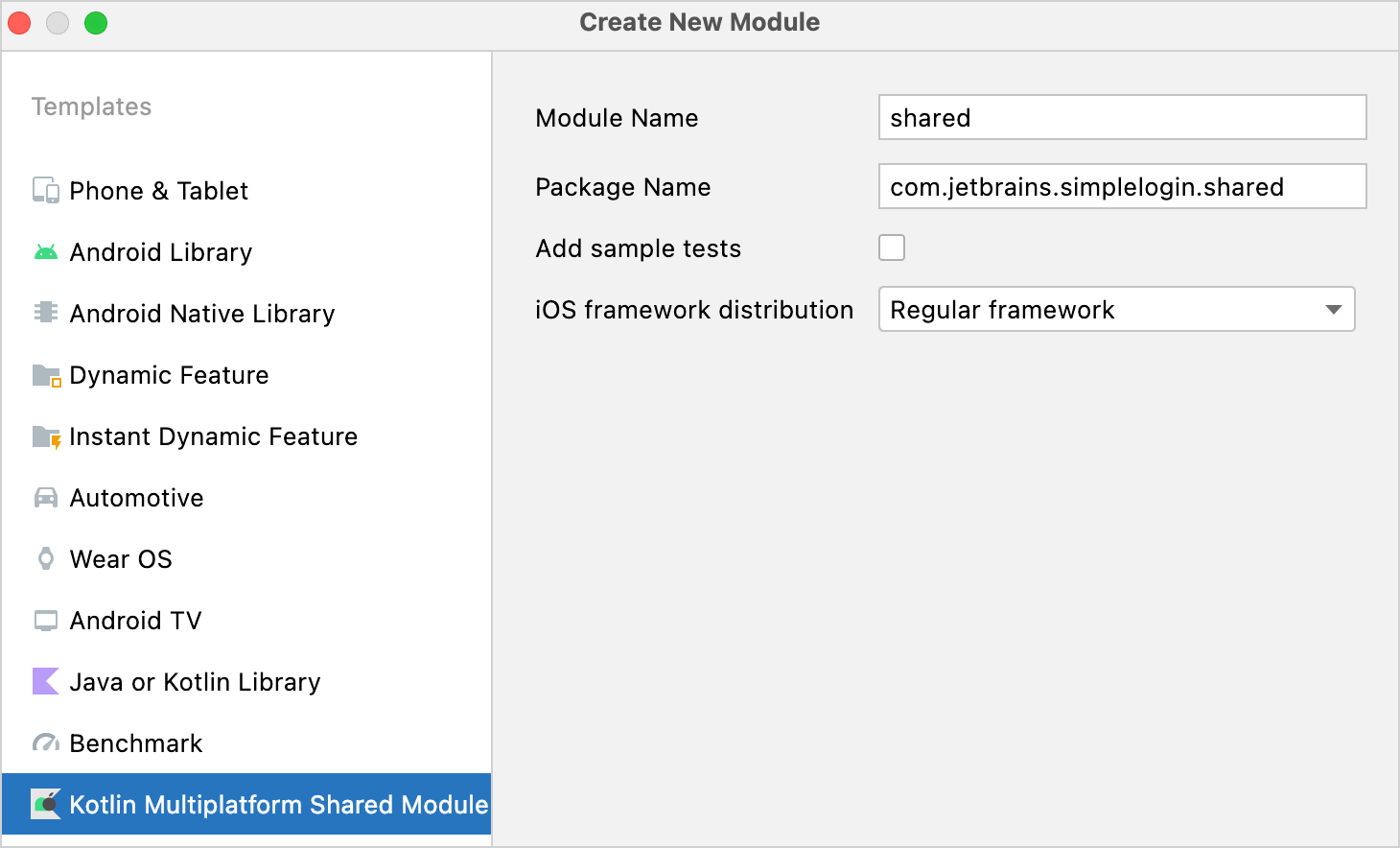Image resolution: width=1400 pixels, height=848 pixels.
Task: Enable the Add sample tests checkbox
Action: [892, 247]
